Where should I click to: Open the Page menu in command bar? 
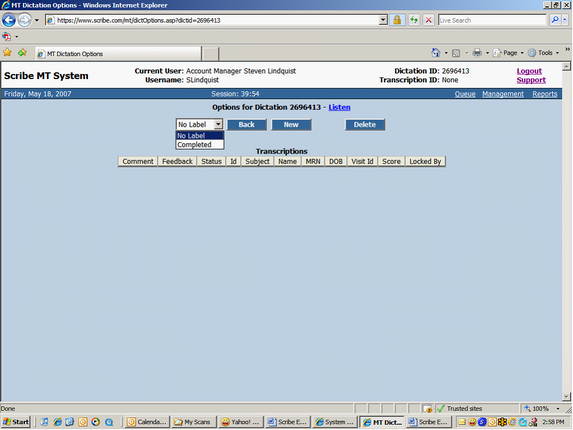tap(508, 53)
